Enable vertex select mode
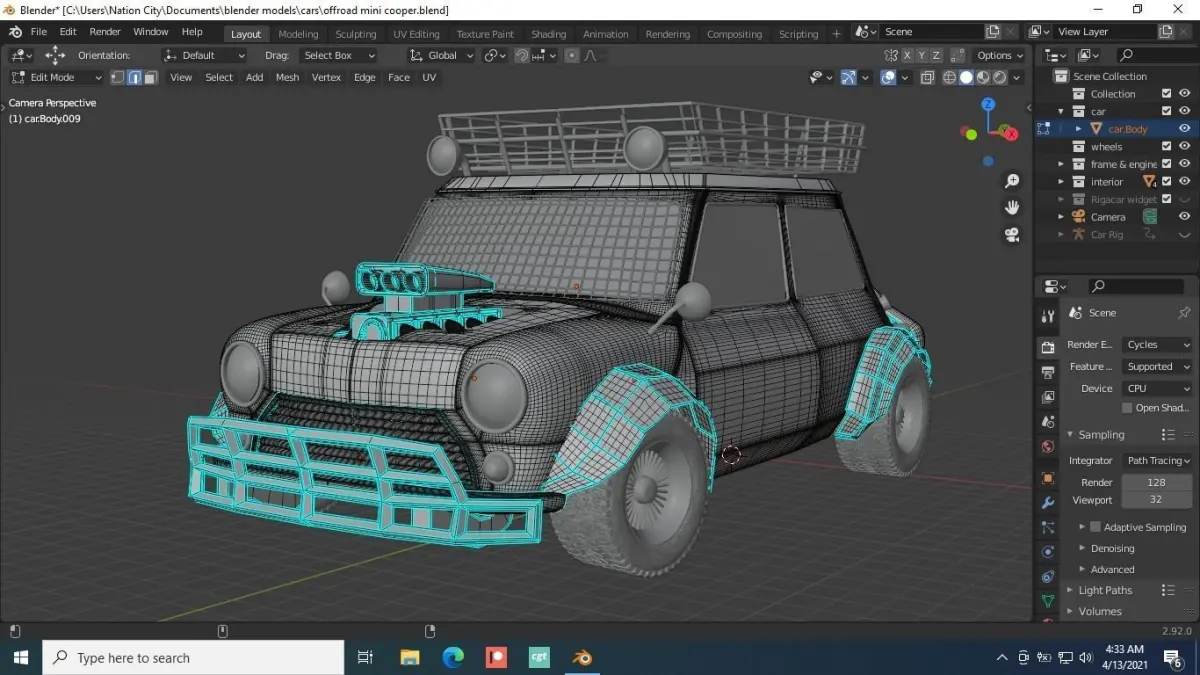The width and height of the screenshot is (1200, 675). (117, 77)
